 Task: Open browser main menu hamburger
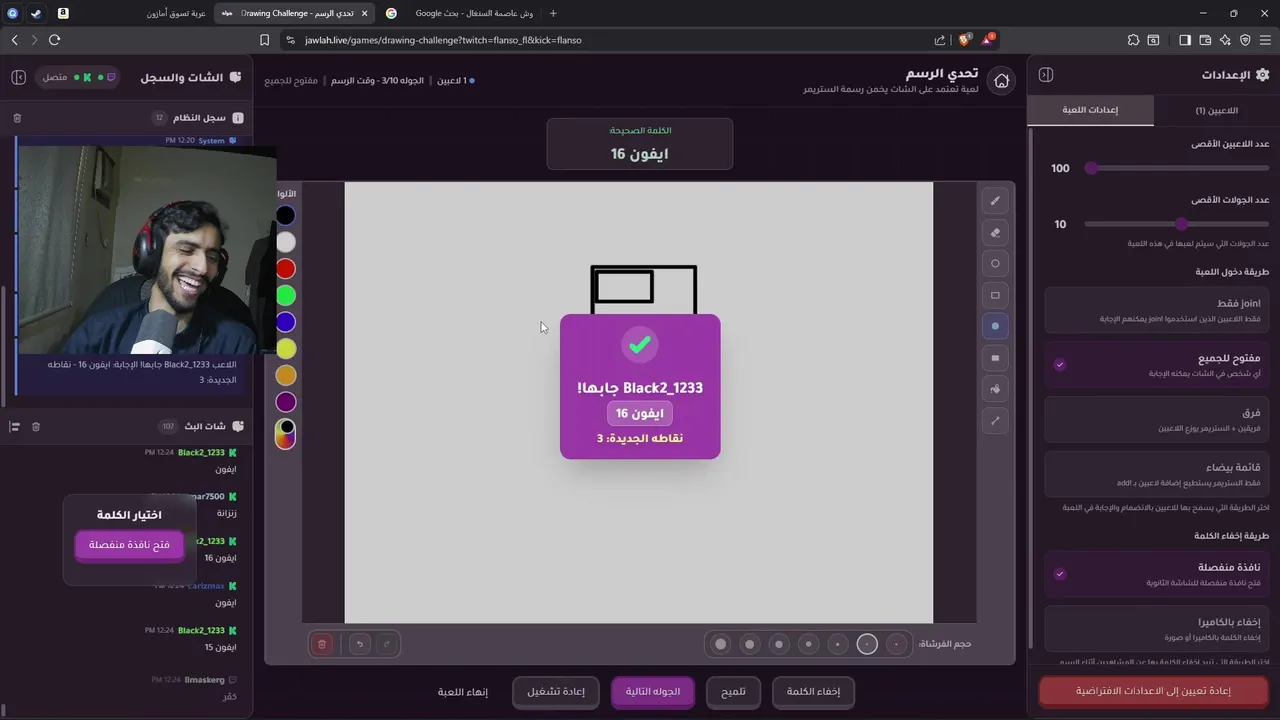1265,40
